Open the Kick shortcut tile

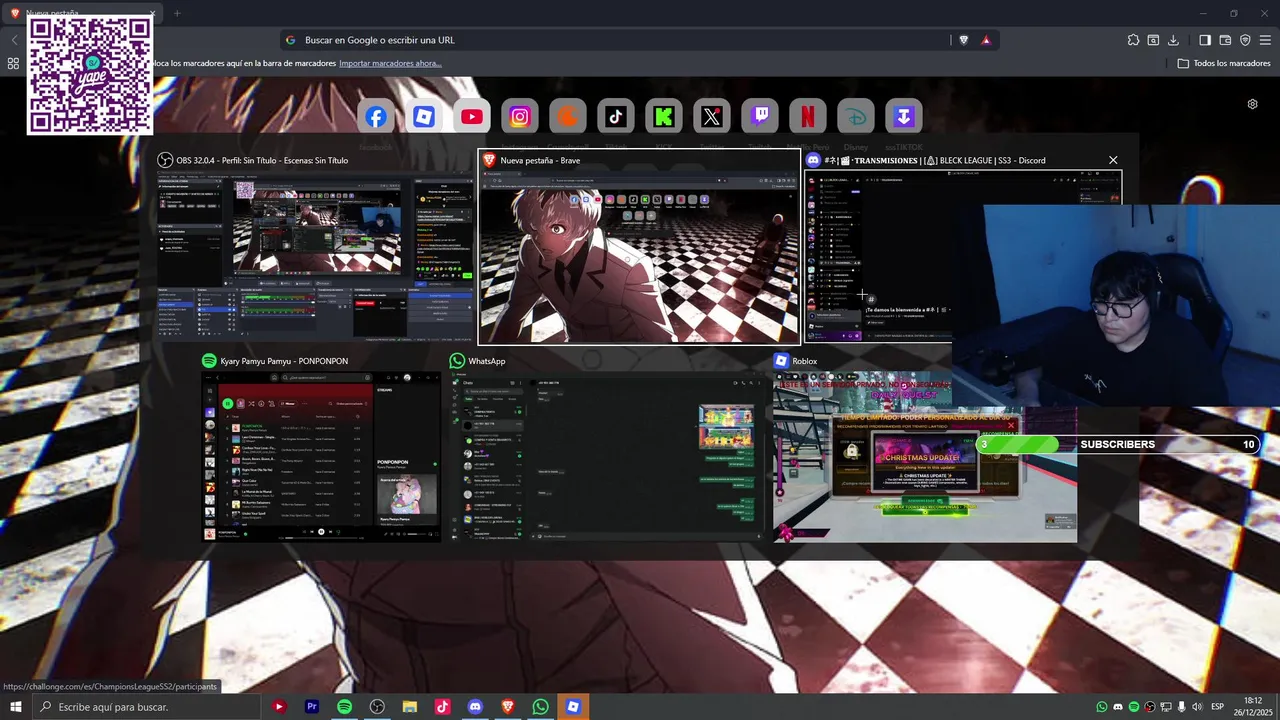point(664,117)
